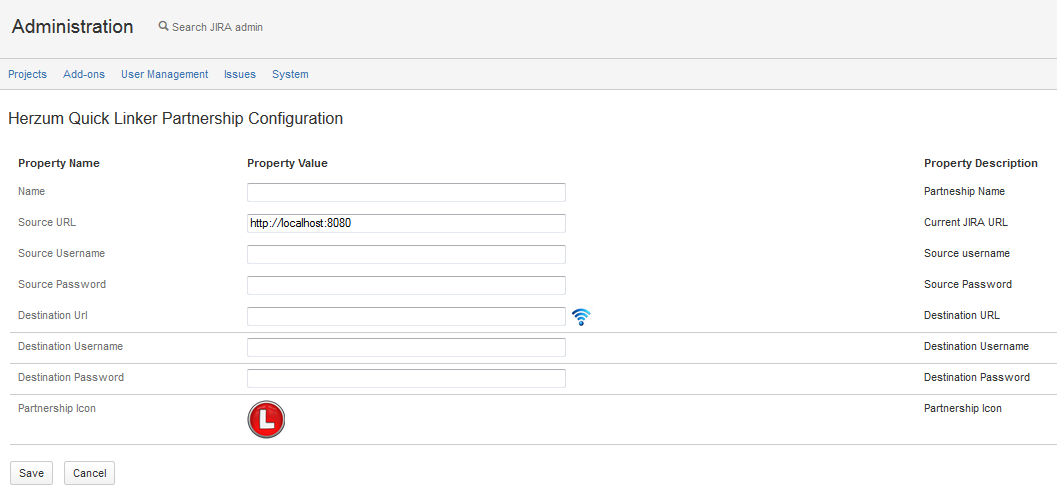Open the System admin menu
The width and height of the screenshot is (1057, 492).
[290, 74]
